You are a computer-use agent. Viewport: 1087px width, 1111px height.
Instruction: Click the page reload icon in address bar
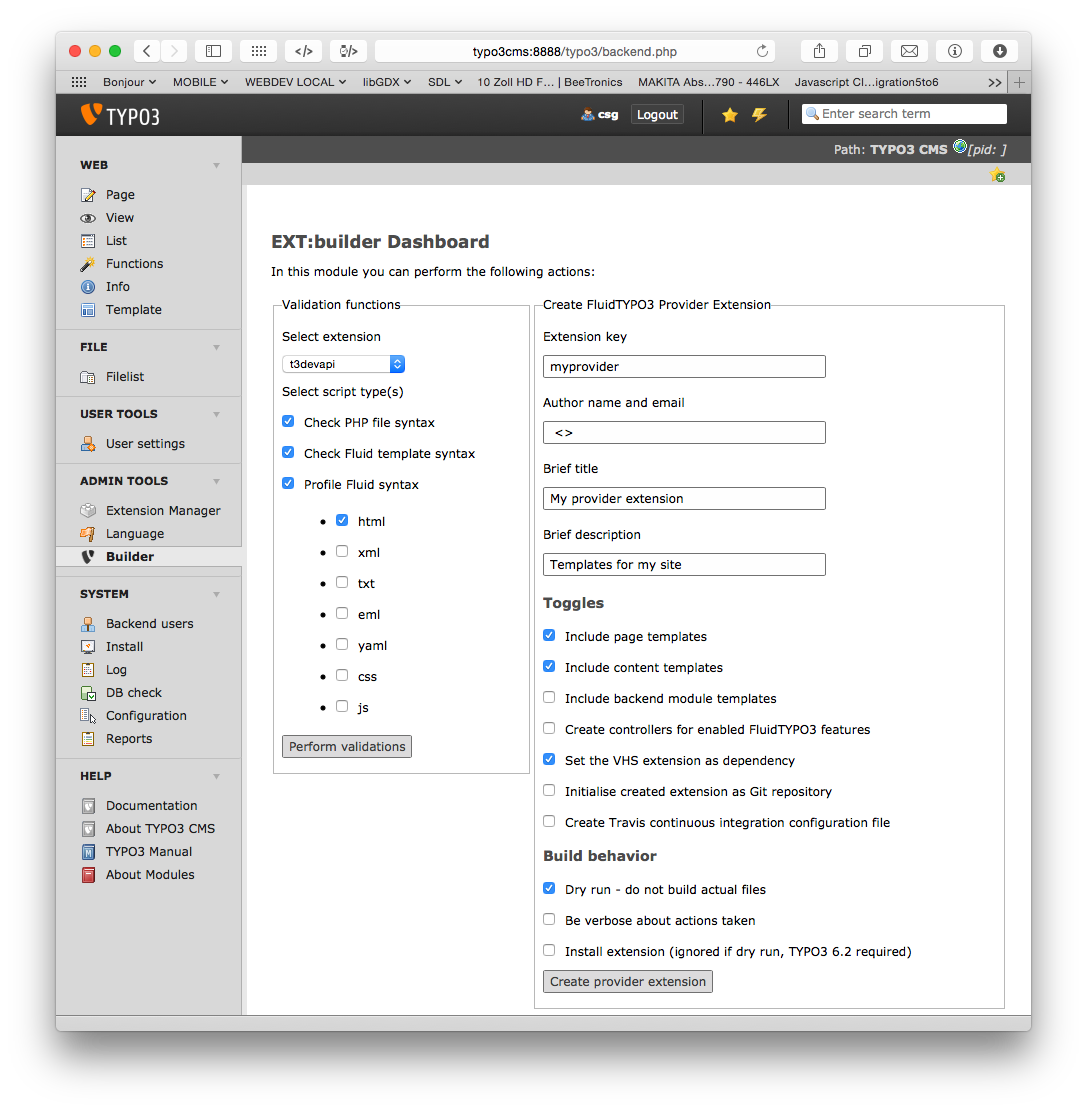pyautogui.click(x=763, y=51)
